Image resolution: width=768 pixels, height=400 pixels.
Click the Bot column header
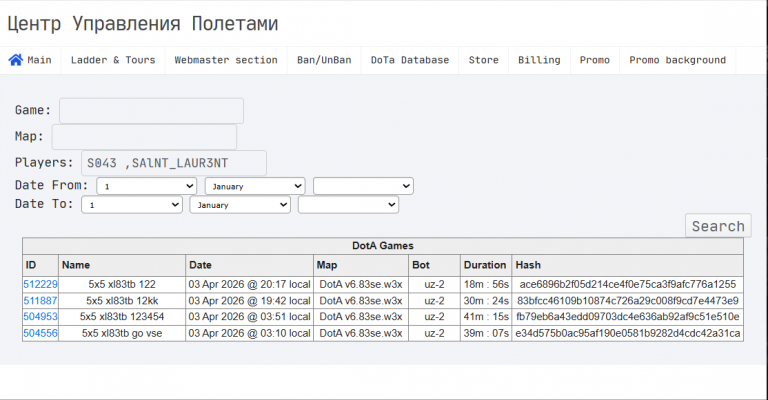[x=434, y=265]
